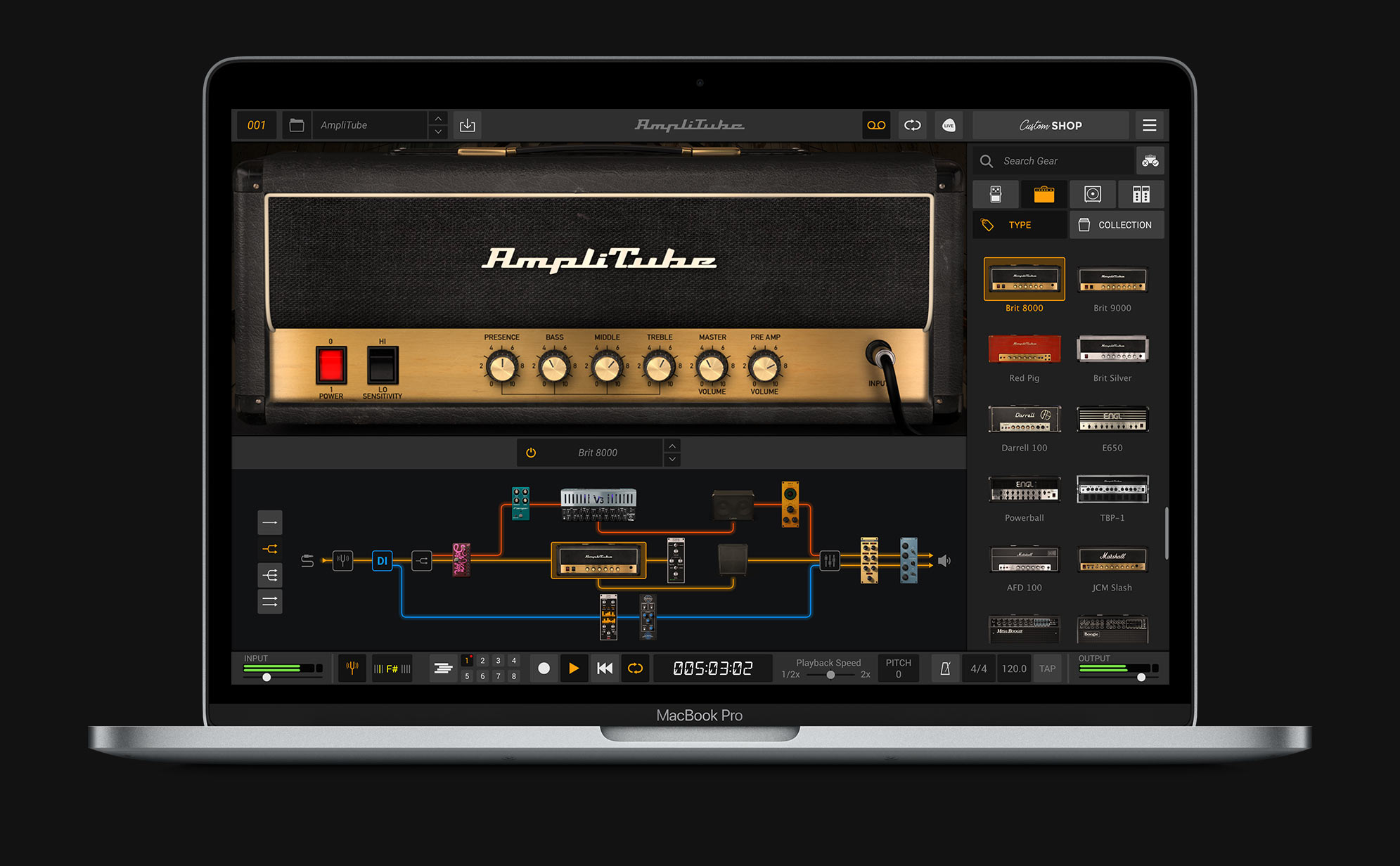This screenshot has width=1400, height=866.
Task: Select track 1 in the recorder
Action: (467, 661)
